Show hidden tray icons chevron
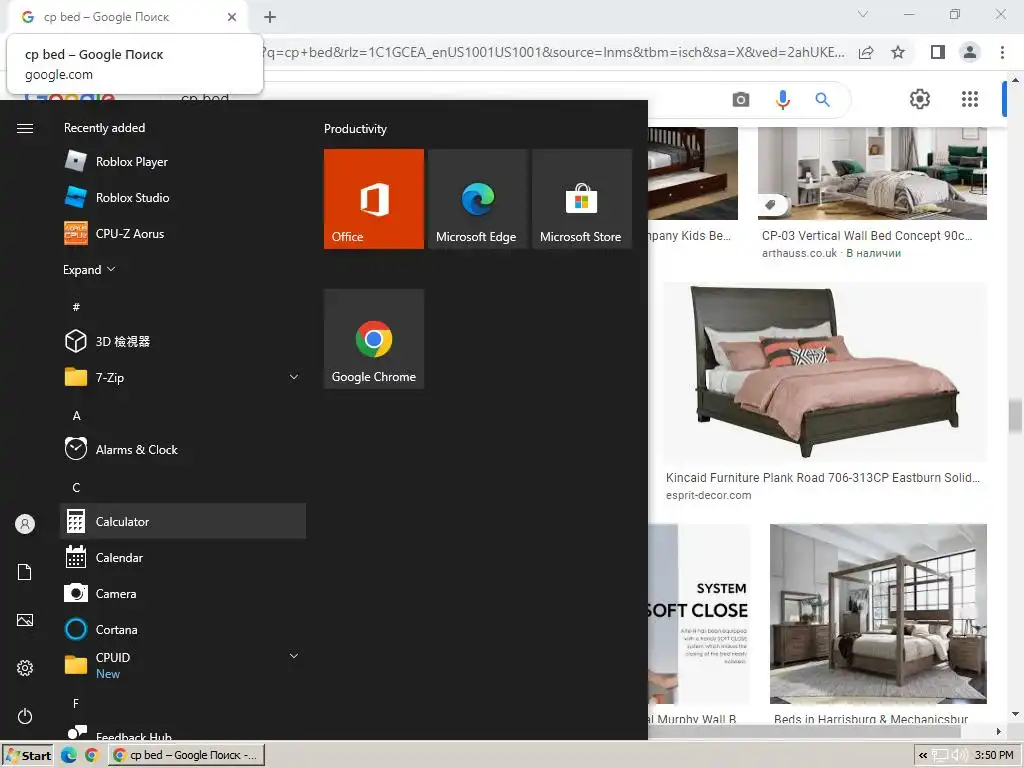 coord(923,755)
